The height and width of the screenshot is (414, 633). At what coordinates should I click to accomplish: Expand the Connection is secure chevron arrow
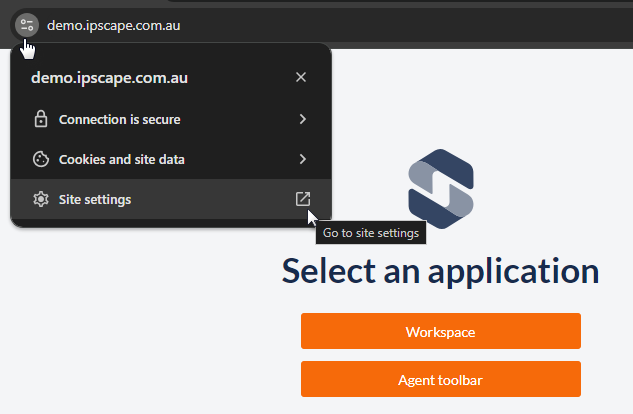point(302,120)
